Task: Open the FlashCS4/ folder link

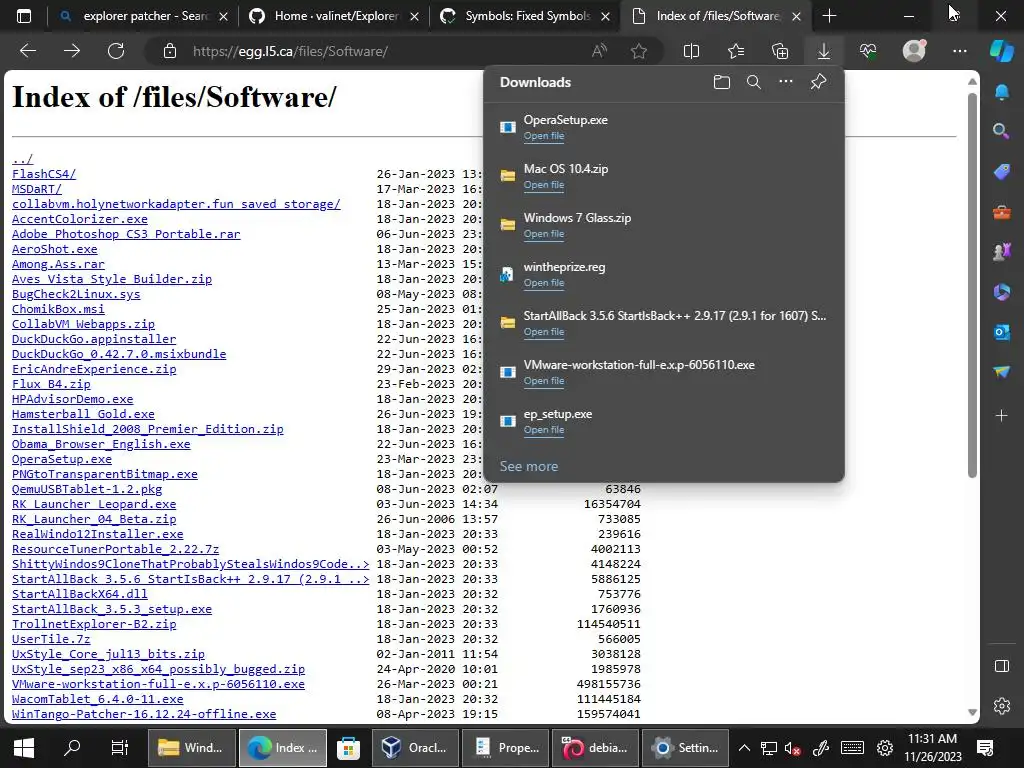Action: pos(44,174)
